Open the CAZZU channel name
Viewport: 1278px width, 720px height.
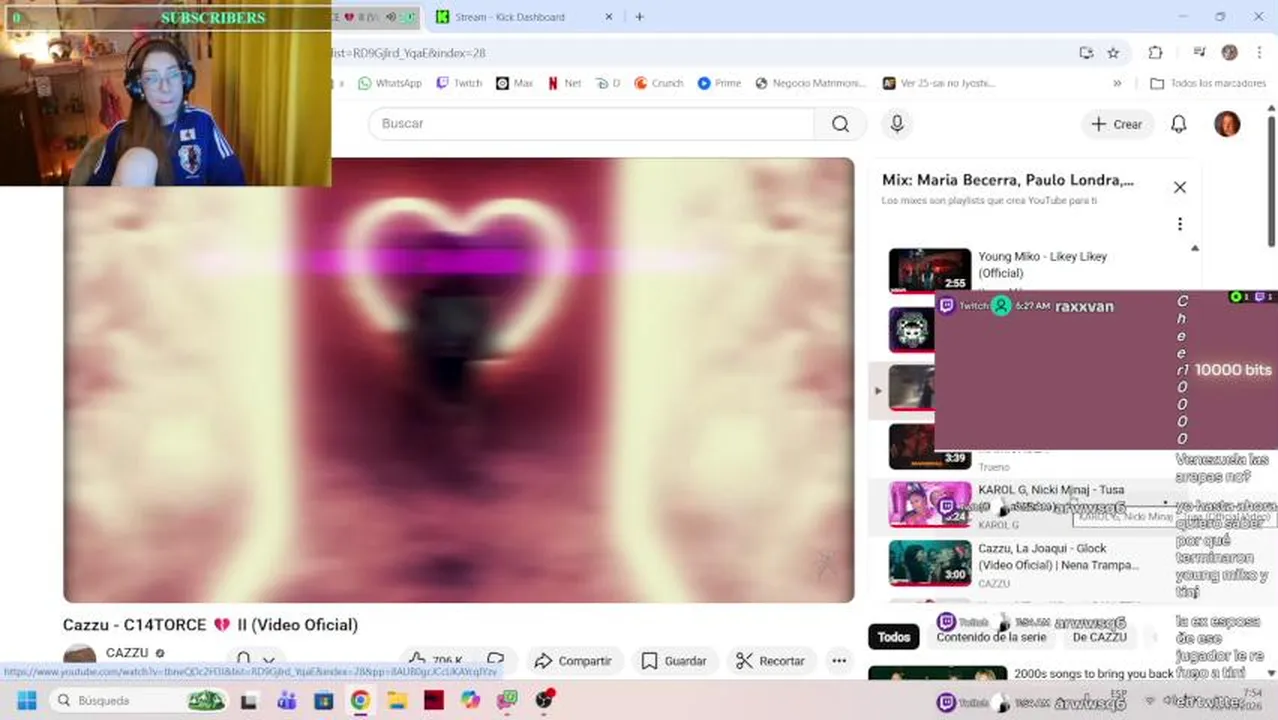(127, 653)
